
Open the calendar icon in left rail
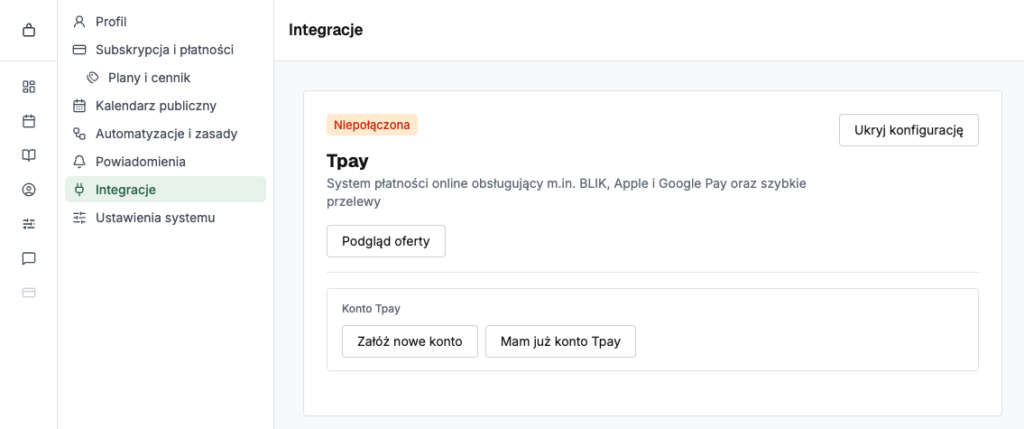29,121
